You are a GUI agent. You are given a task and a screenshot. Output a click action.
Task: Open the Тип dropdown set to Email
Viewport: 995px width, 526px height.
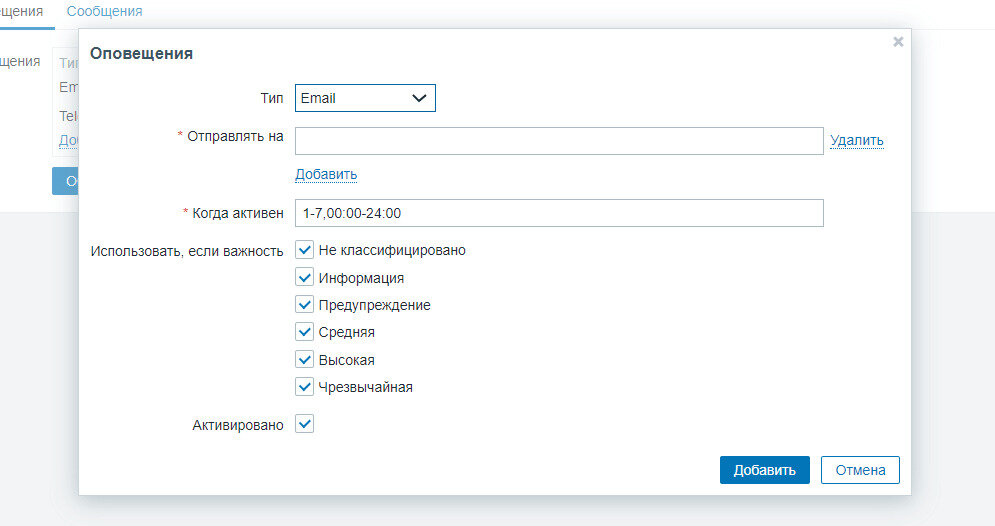click(x=365, y=98)
